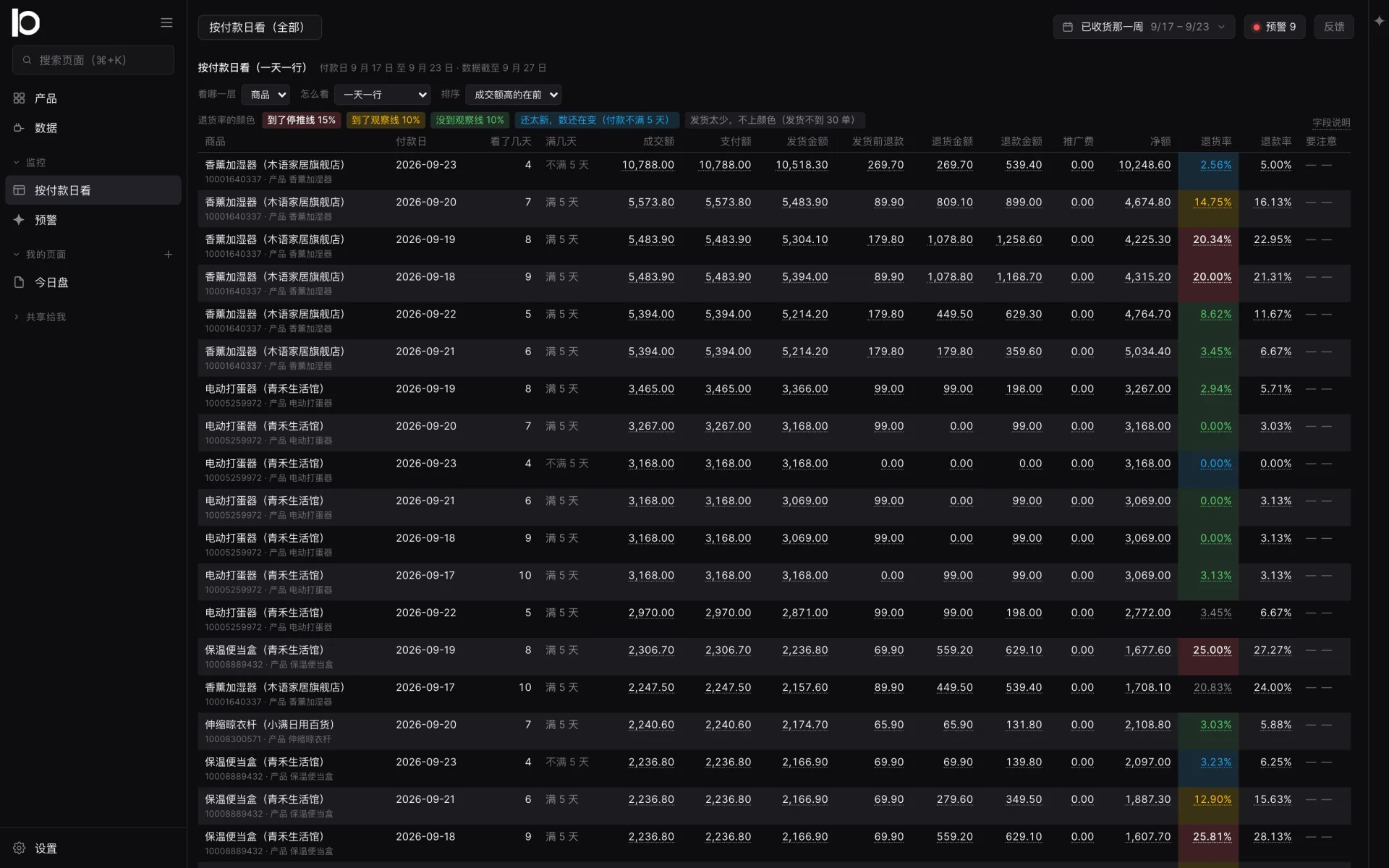Click the search magnifier icon
This screenshot has height=868, width=1389.
27,60
